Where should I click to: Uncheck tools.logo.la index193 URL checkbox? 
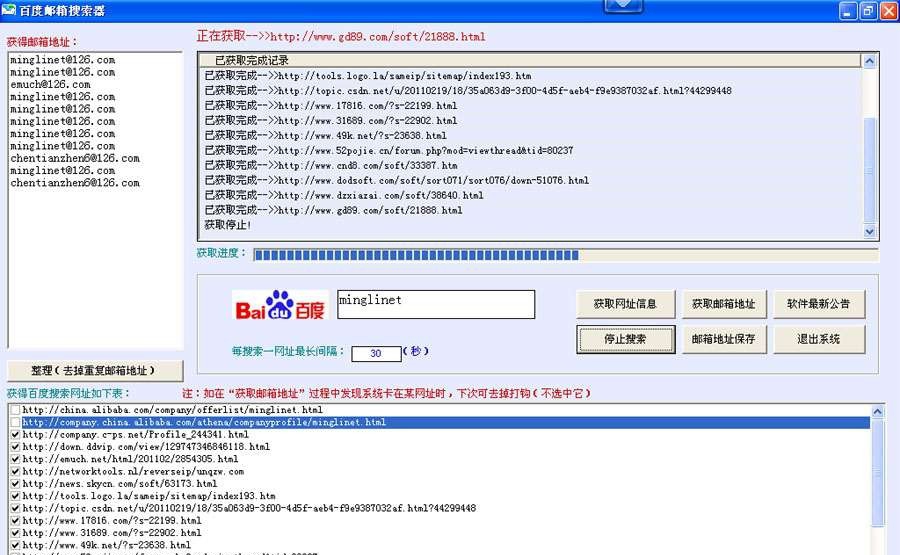(x=15, y=496)
